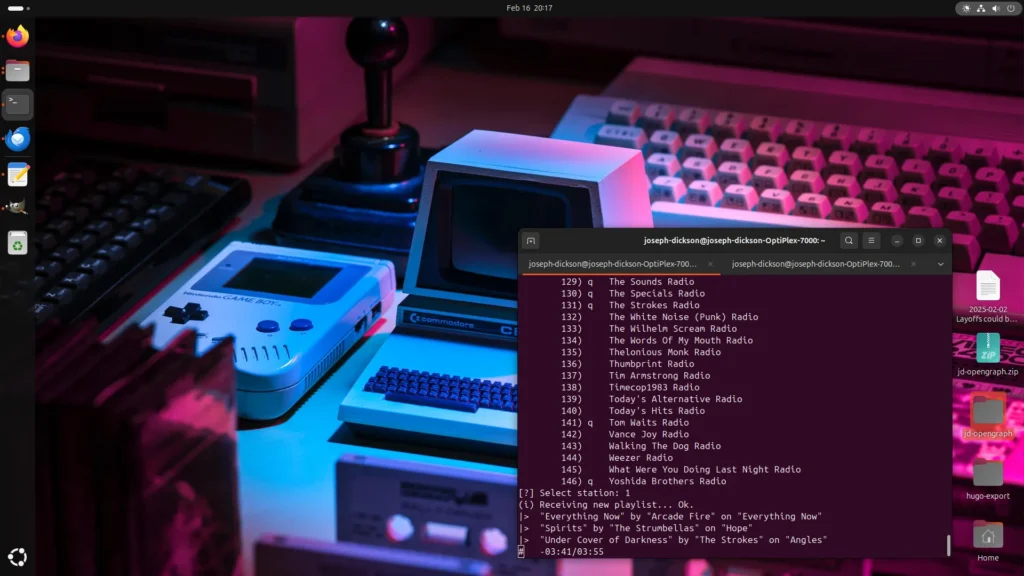Click "The Wilhelm Scream Radio" line
The image size is (1024, 576).
click(673, 328)
